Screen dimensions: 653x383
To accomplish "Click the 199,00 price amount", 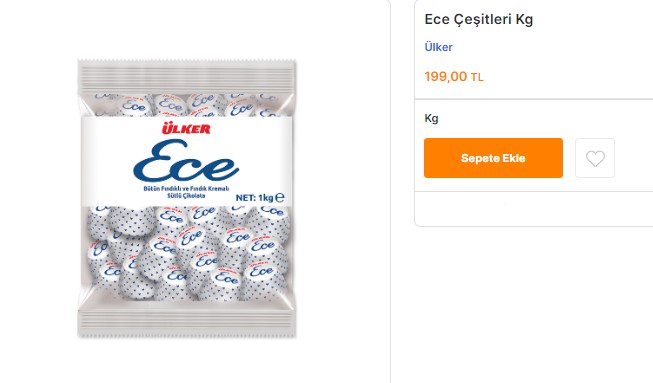I will (x=446, y=77).
